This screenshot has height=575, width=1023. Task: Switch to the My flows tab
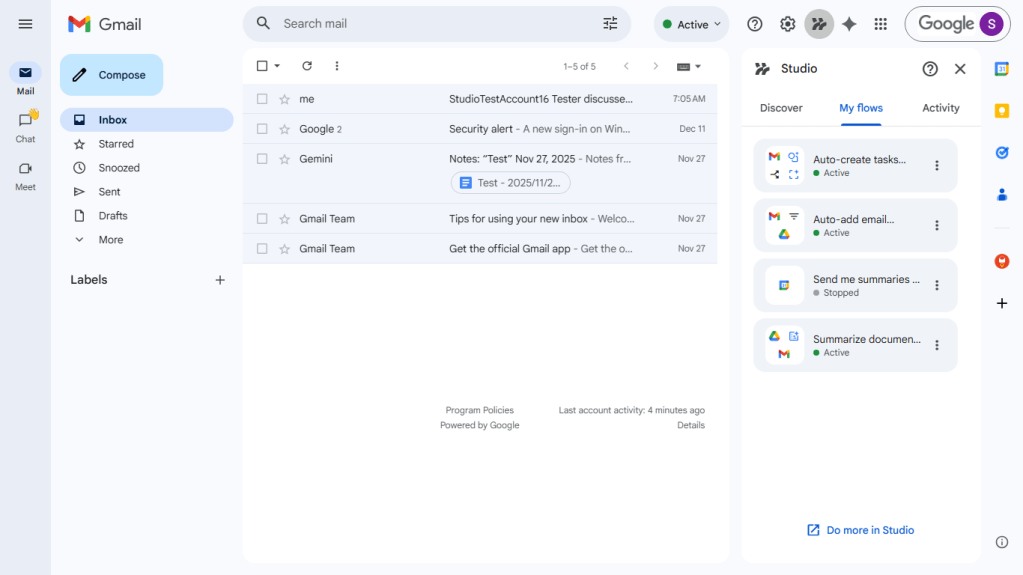click(861, 108)
